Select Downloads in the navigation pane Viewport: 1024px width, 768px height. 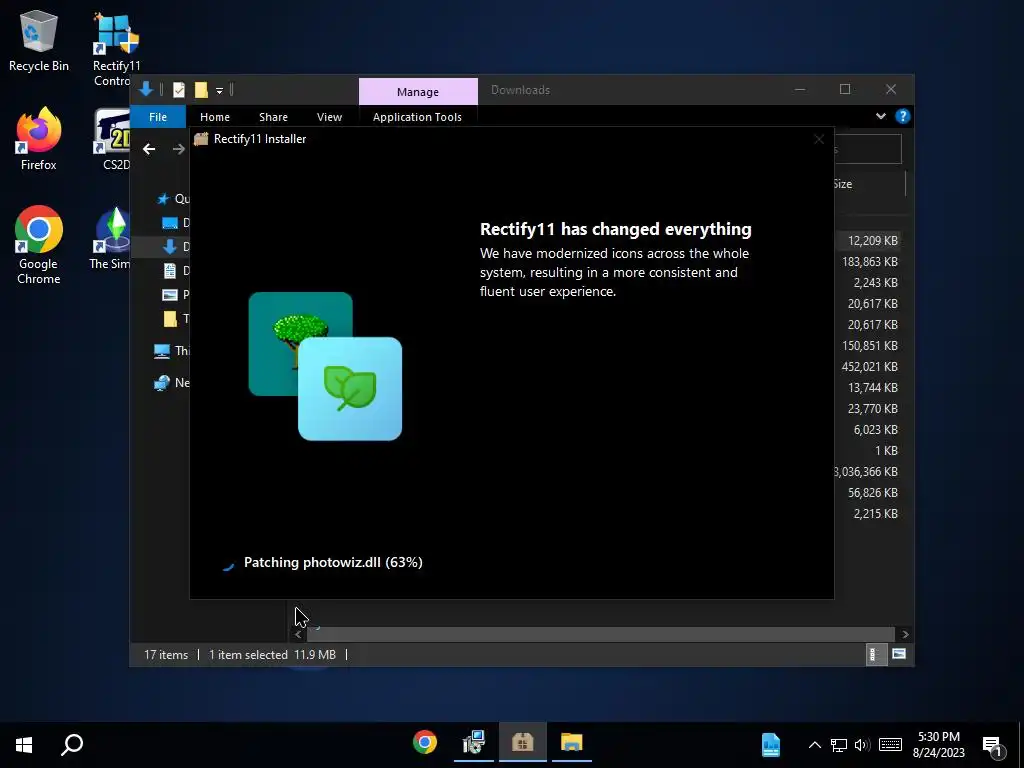point(175,247)
